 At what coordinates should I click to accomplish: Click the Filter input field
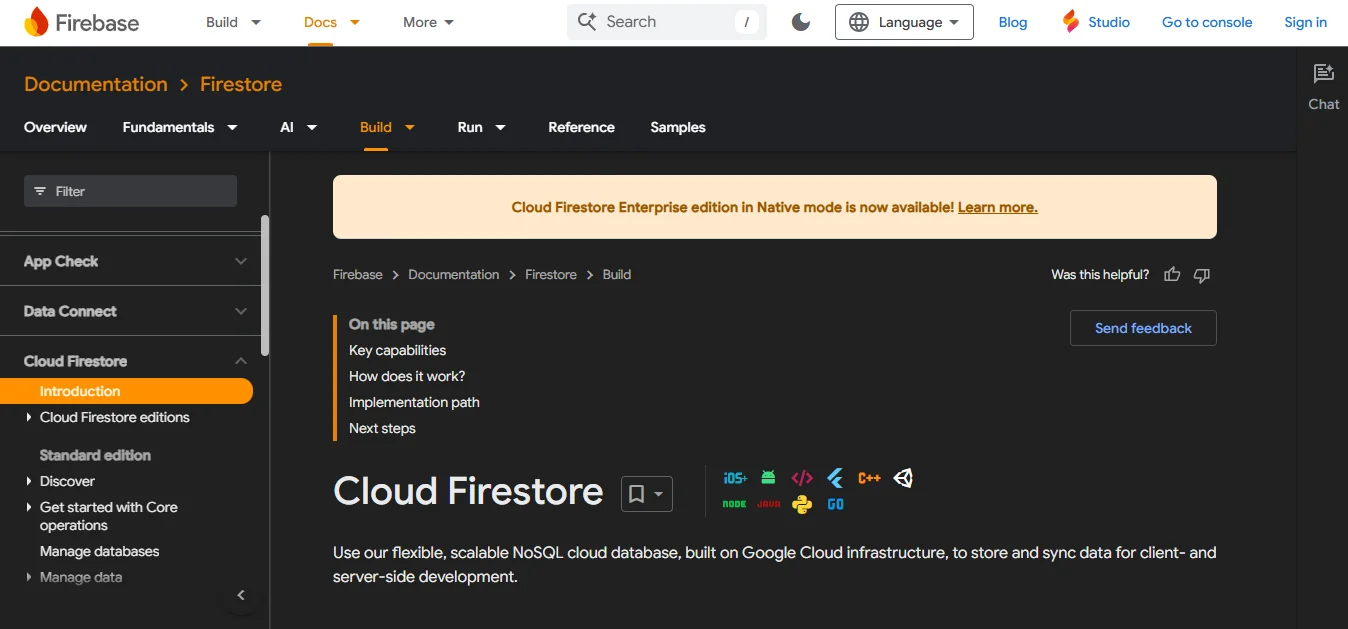click(x=130, y=189)
